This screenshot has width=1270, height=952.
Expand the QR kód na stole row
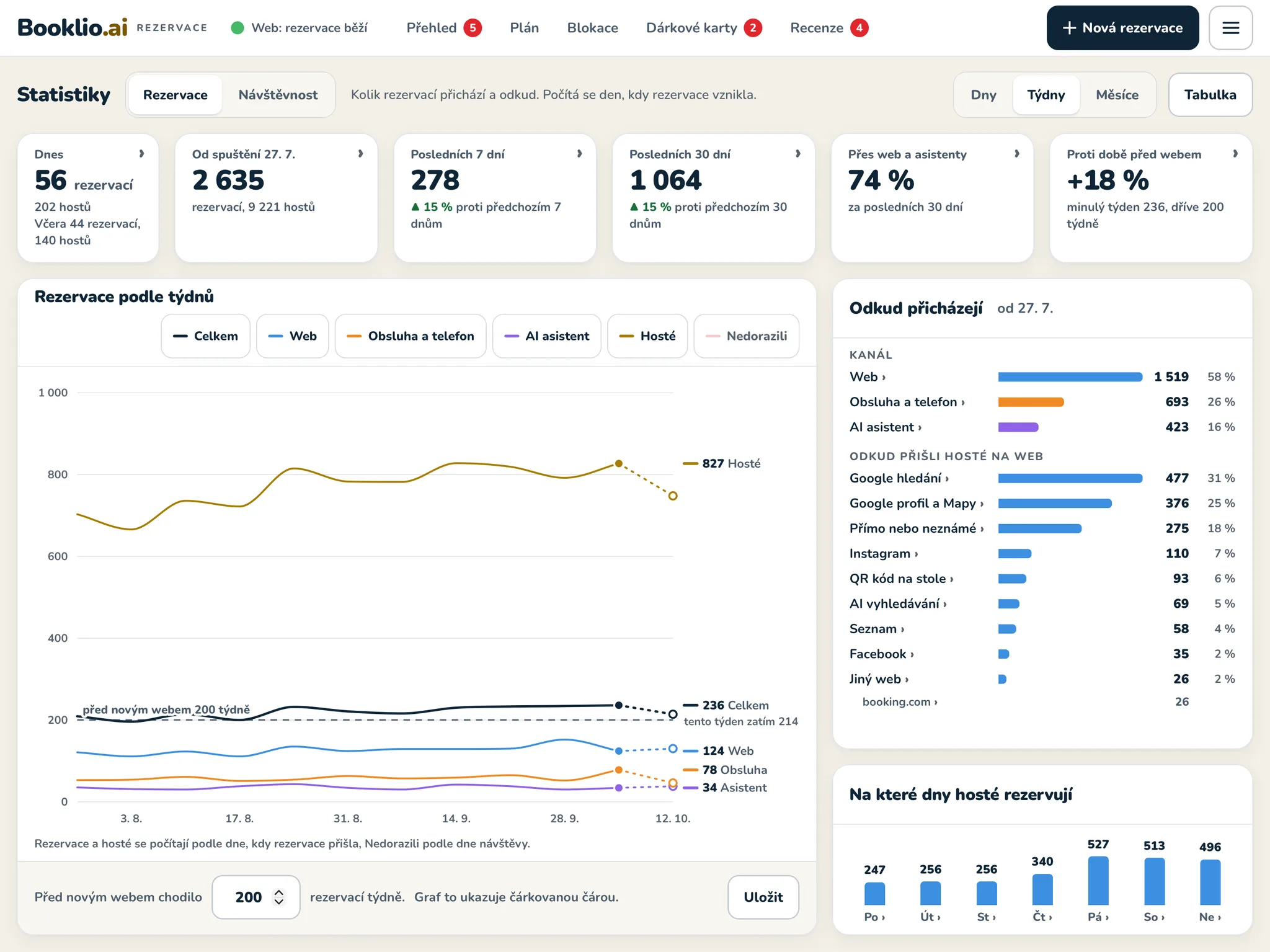pyautogui.click(x=1042, y=579)
